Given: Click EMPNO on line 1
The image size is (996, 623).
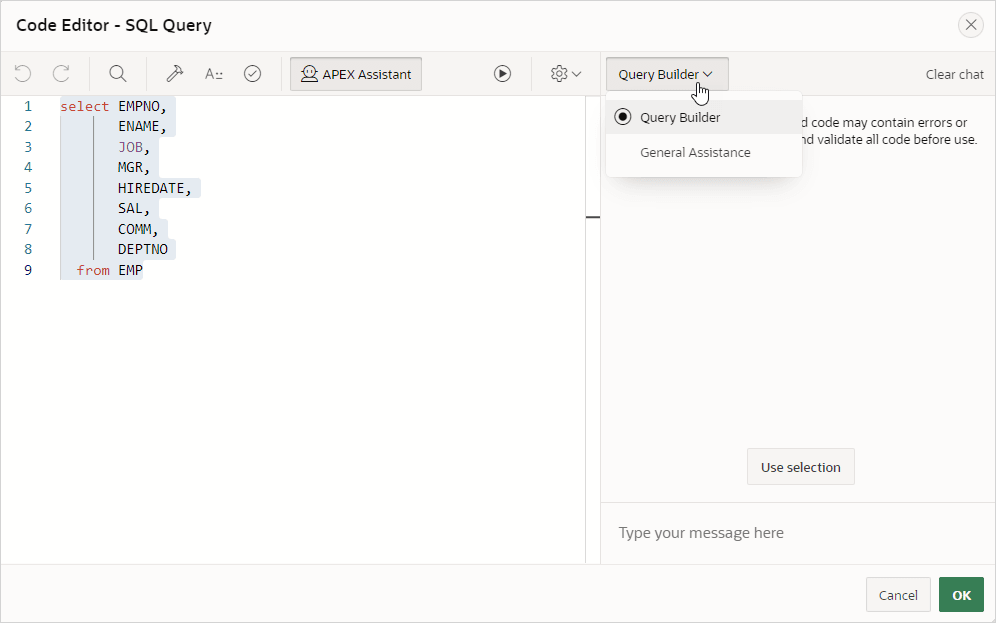Looking at the screenshot, I should point(138,106).
